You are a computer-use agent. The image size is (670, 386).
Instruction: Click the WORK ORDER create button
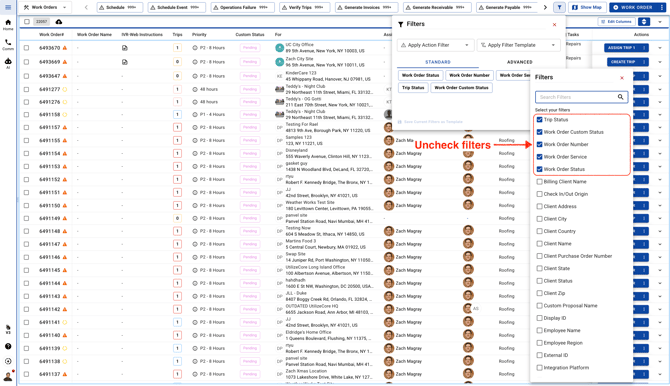click(x=633, y=7)
